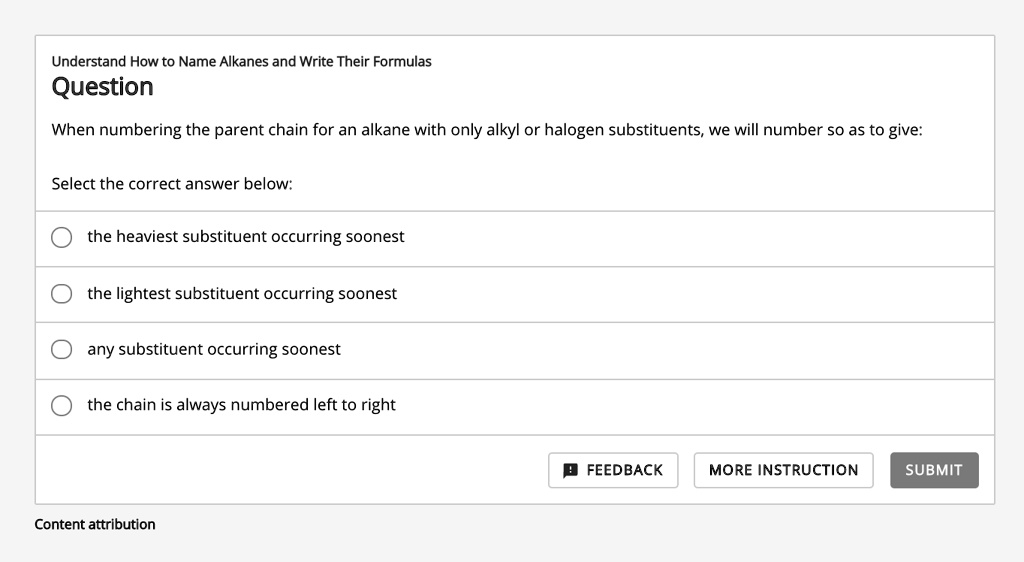This screenshot has width=1024, height=562.
Task: Open the Content attribution link
Action: (95, 524)
